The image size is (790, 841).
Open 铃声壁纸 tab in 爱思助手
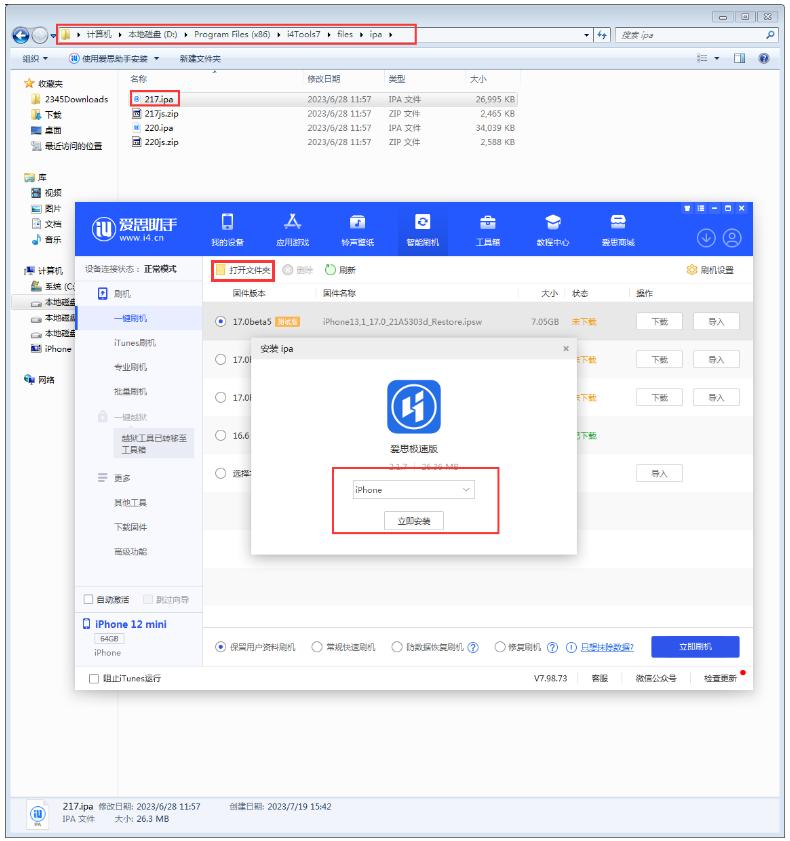(x=357, y=230)
